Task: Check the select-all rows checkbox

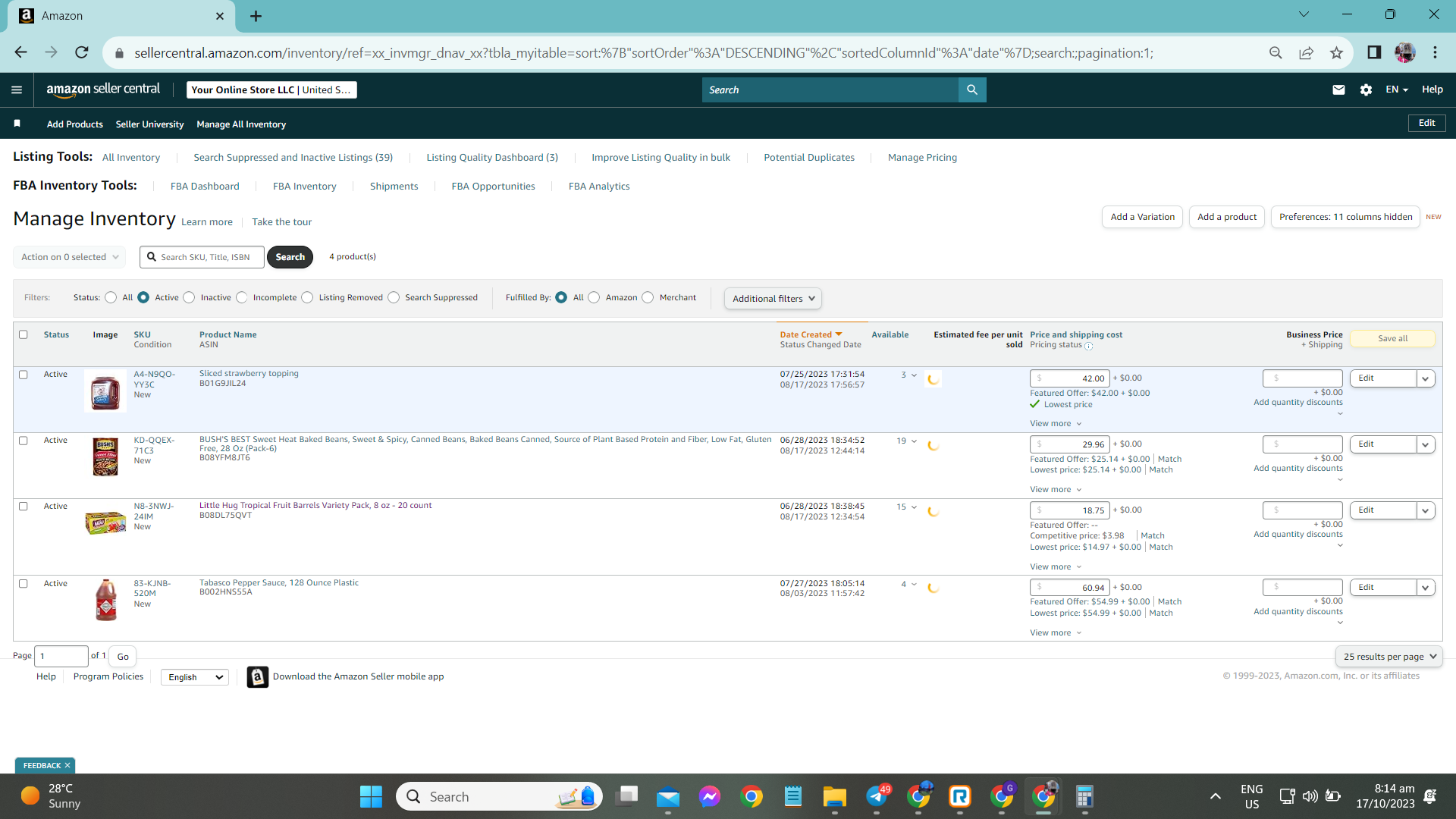Action: [24, 334]
